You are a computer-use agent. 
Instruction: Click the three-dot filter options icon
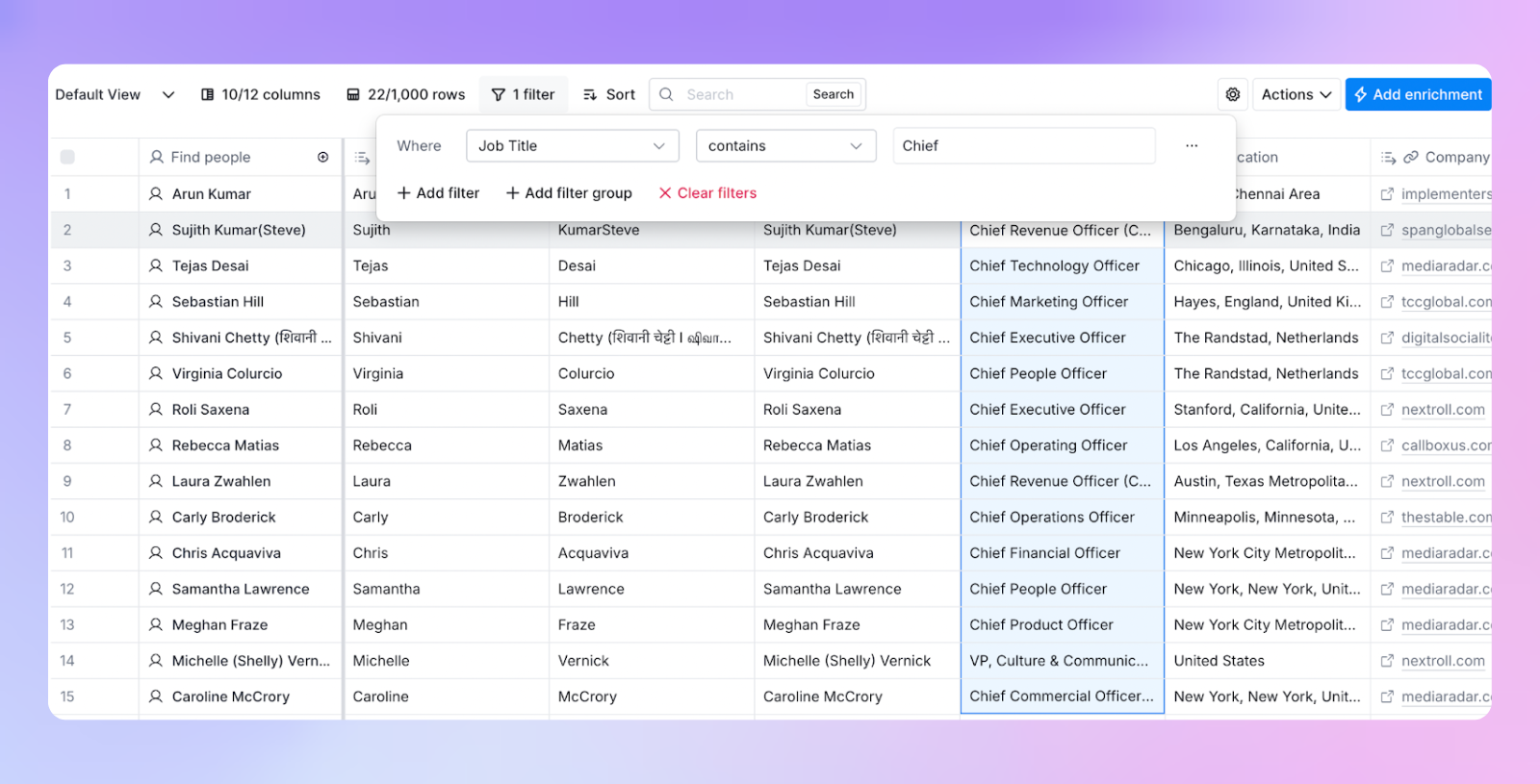click(x=1192, y=145)
